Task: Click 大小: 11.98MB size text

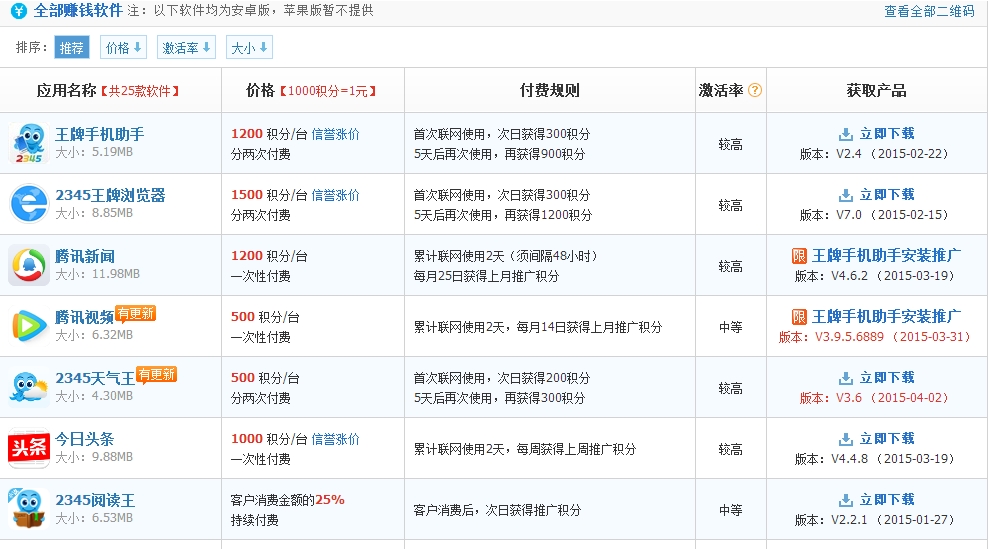Action: click(98, 274)
